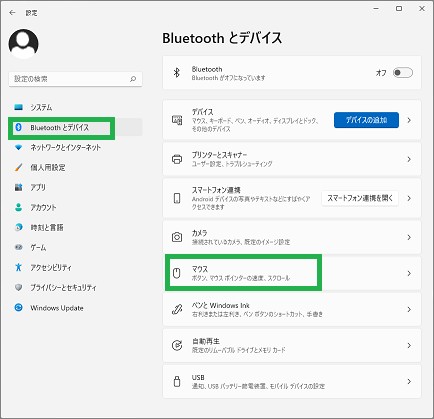Minimize the settings window
Image resolution: width=434 pixels, height=419 pixels.
[x=376, y=9]
